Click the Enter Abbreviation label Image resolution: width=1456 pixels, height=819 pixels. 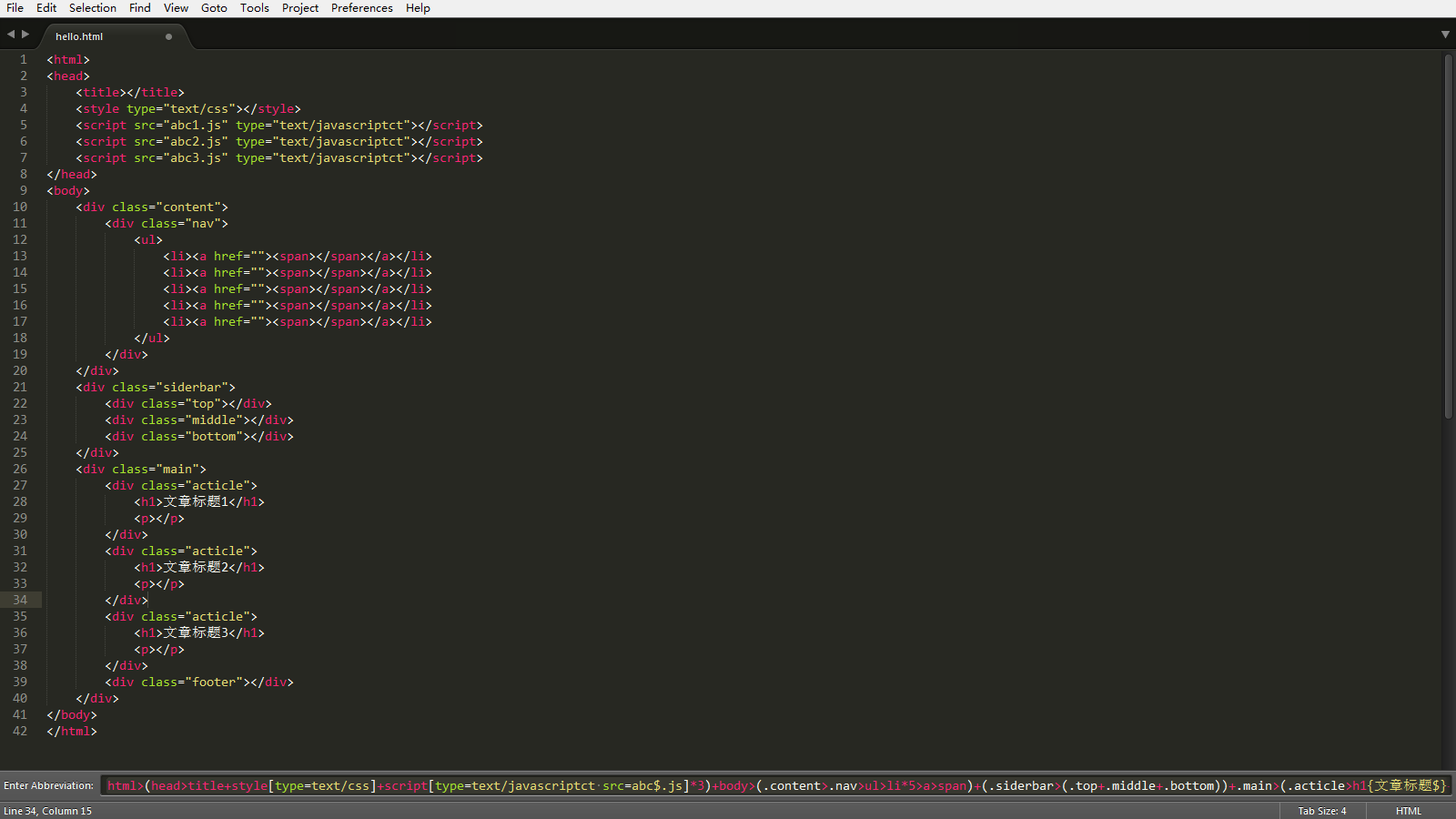48,785
